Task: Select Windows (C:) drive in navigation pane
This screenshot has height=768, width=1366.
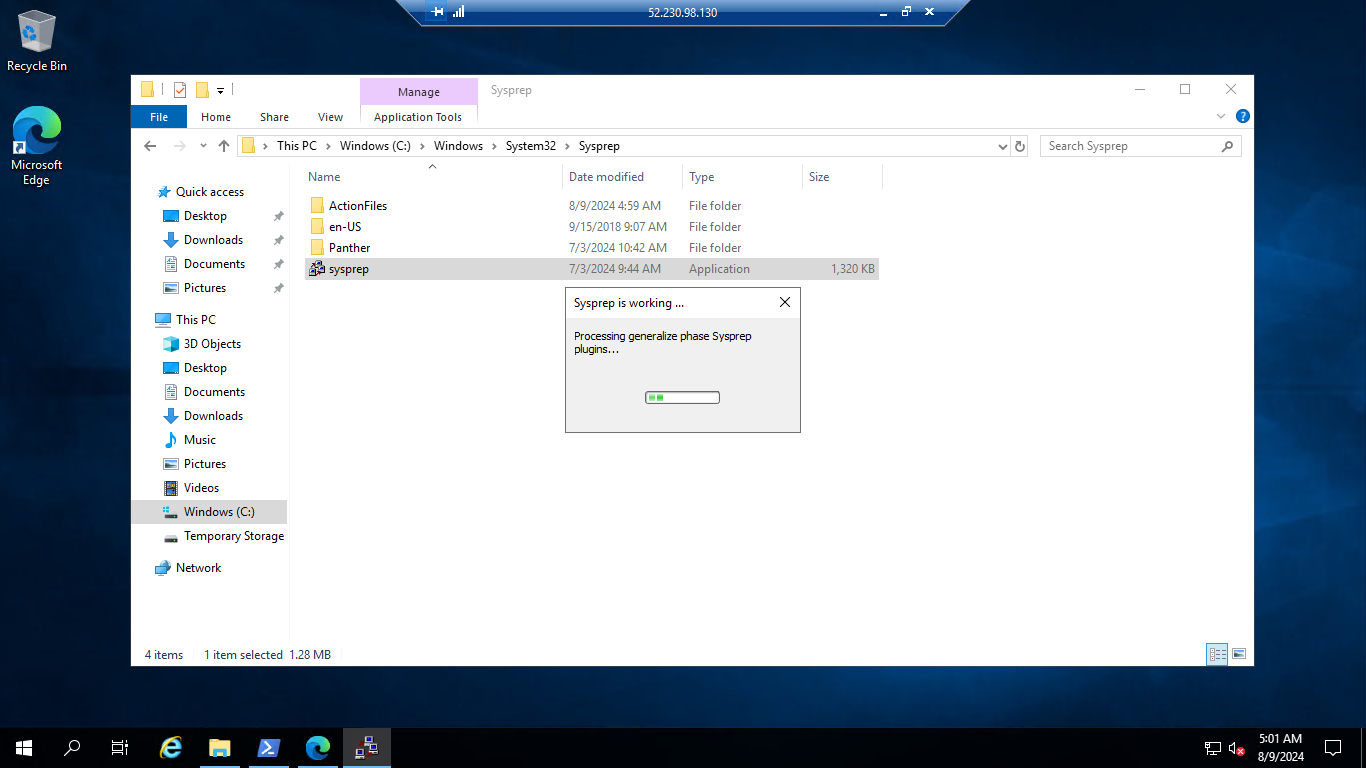Action: pyautogui.click(x=209, y=512)
